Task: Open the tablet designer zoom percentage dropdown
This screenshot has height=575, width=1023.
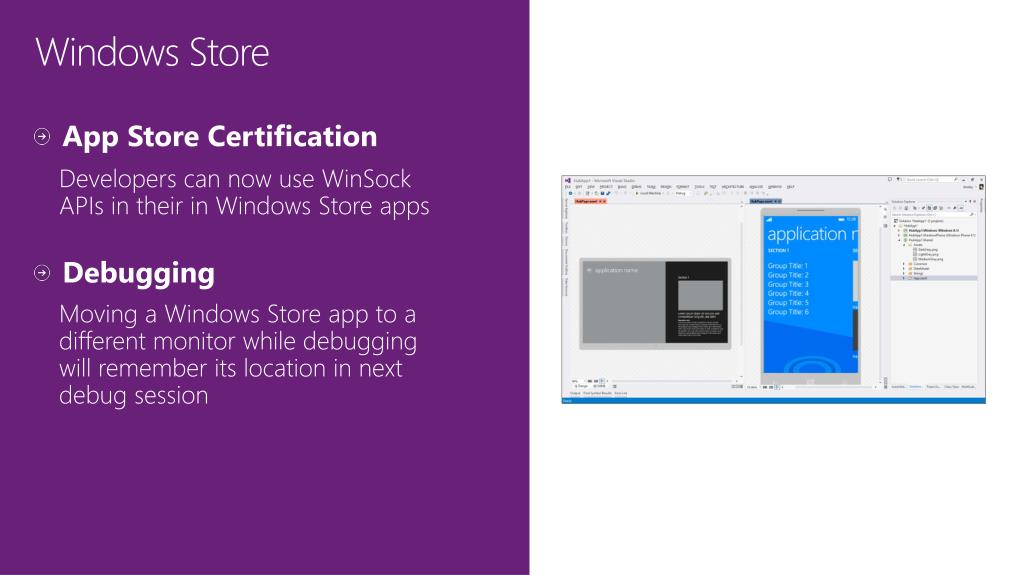Action: (x=577, y=381)
